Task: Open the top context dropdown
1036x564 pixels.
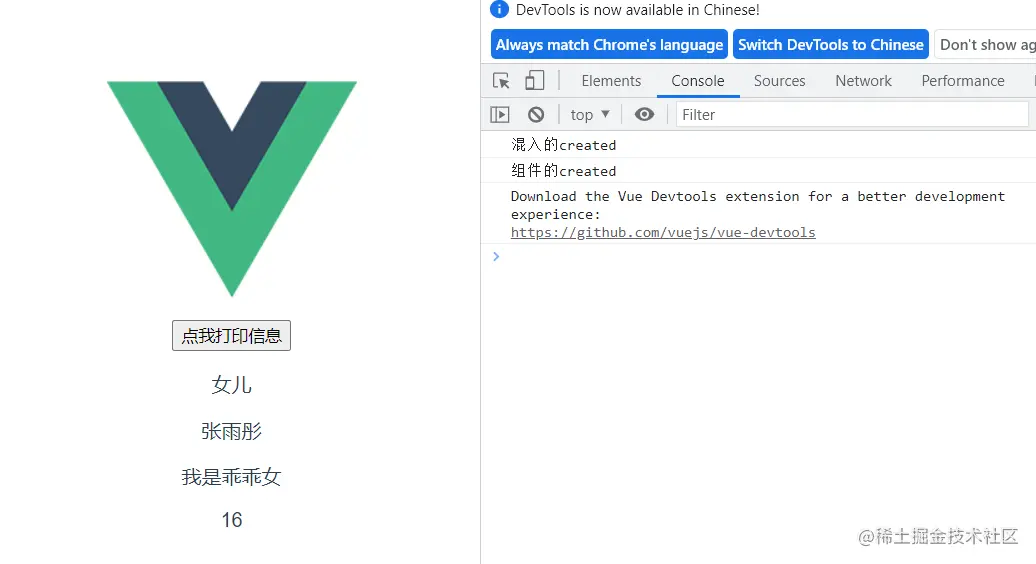Action: pos(590,115)
